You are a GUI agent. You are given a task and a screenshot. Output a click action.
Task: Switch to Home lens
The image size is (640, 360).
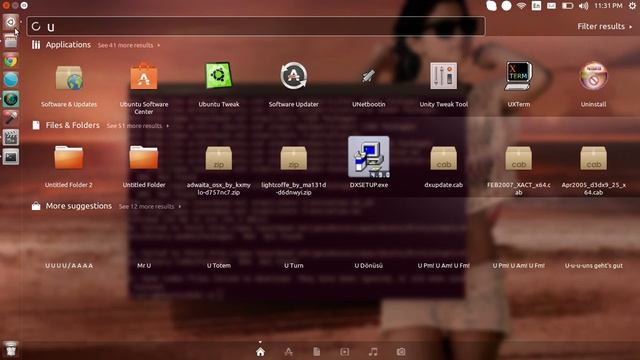[260, 352]
